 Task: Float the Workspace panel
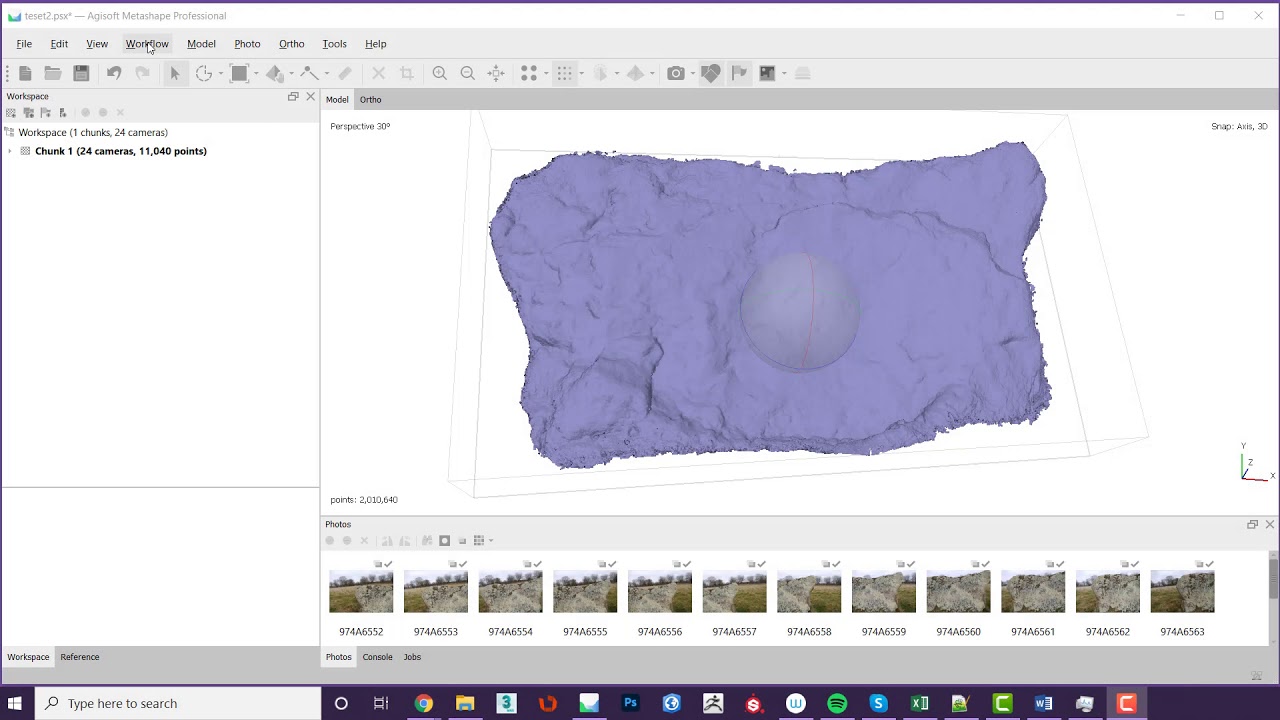tap(293, 97)
